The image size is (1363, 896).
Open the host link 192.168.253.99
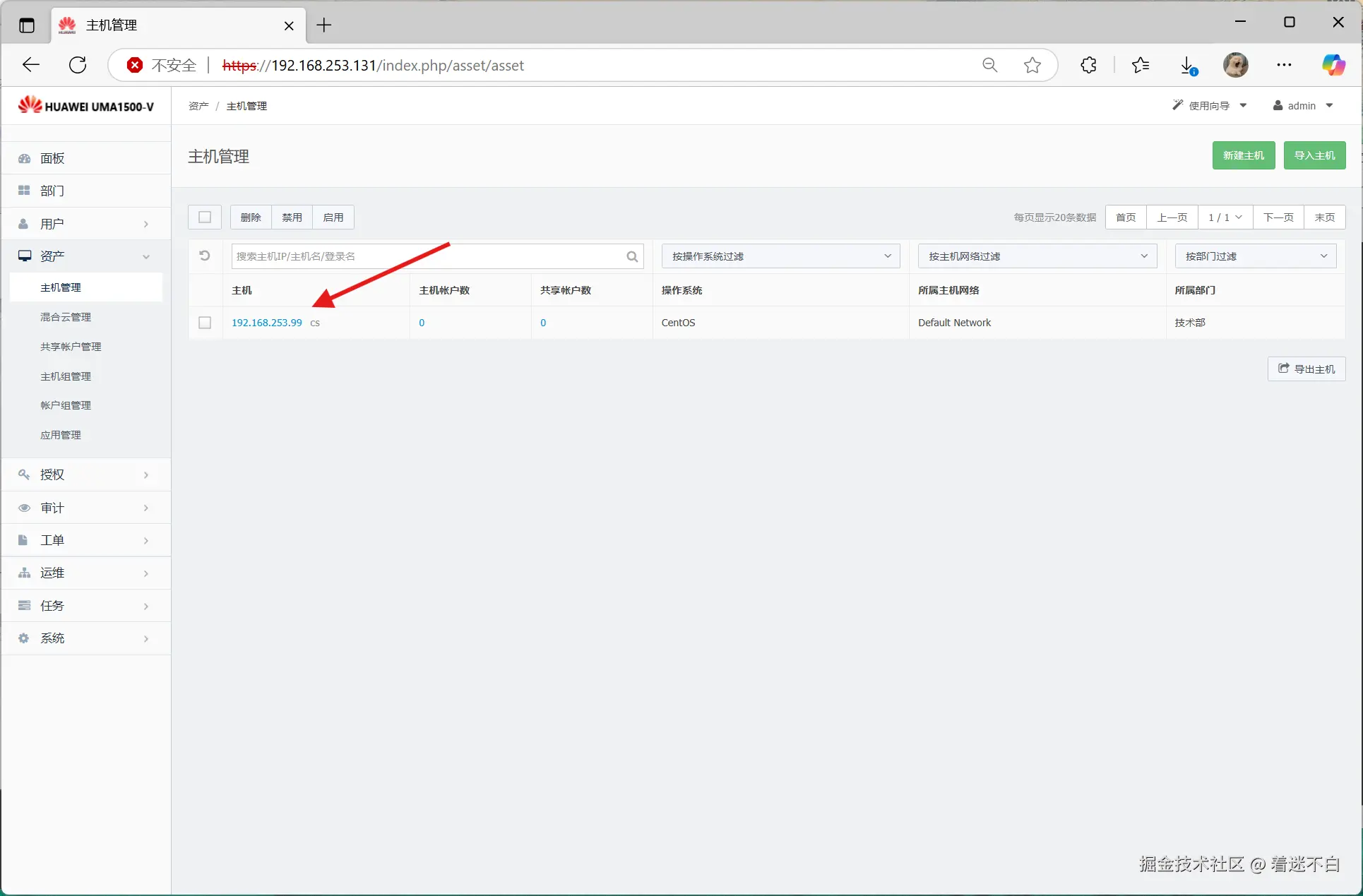[x=266, y=323]
